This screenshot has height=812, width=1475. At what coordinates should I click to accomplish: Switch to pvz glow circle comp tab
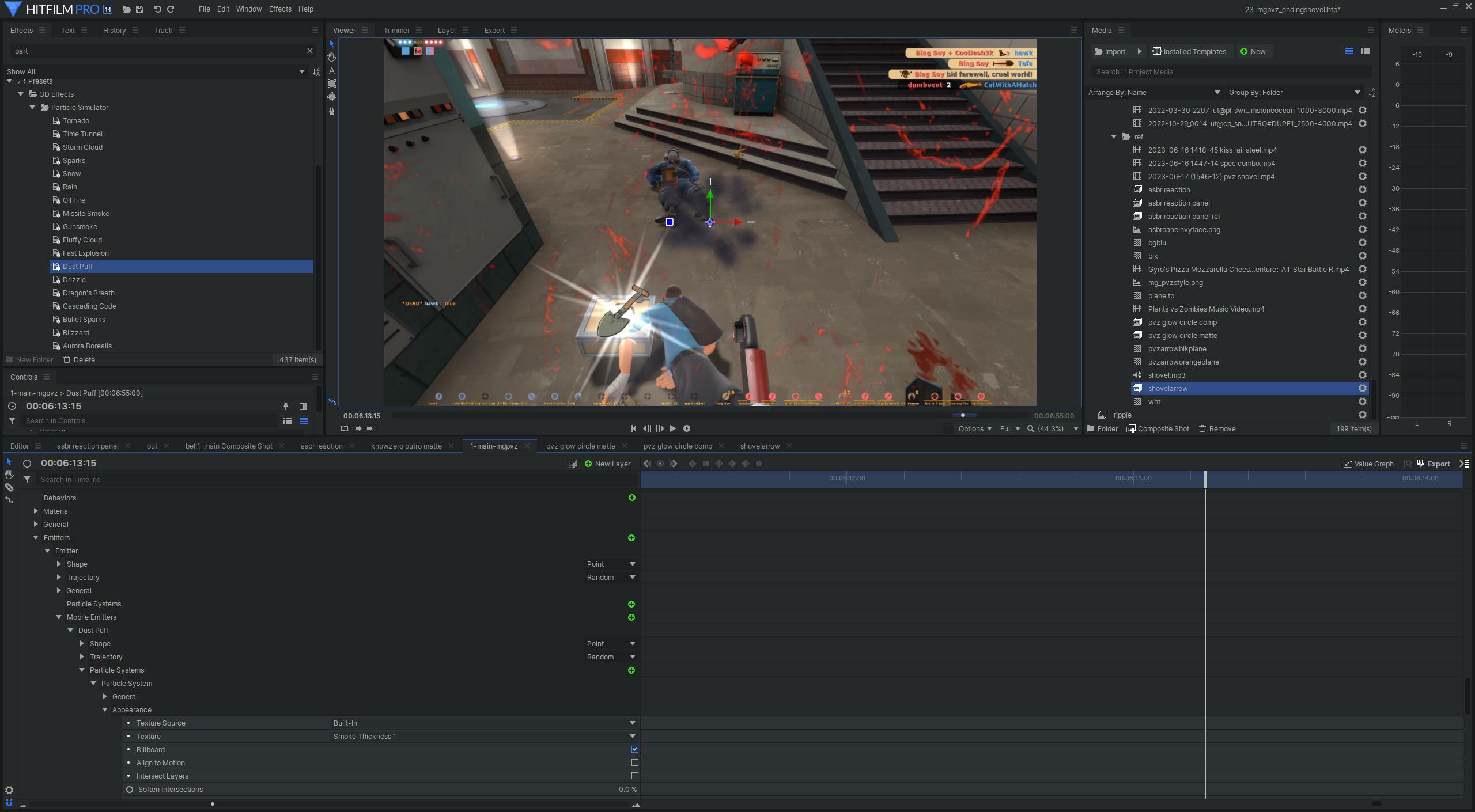[678, 446]
